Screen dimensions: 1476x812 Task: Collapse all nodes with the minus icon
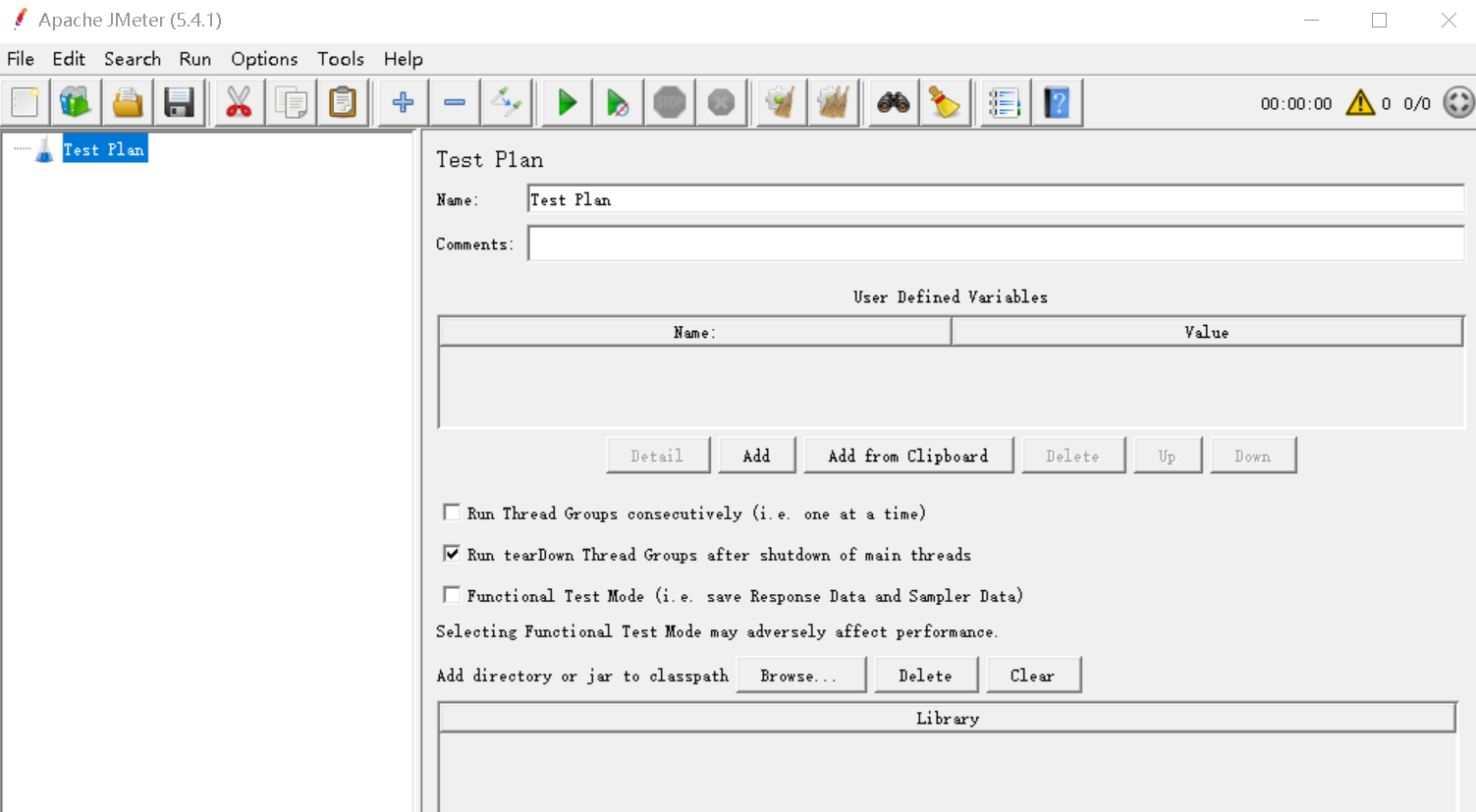point(455,102)
